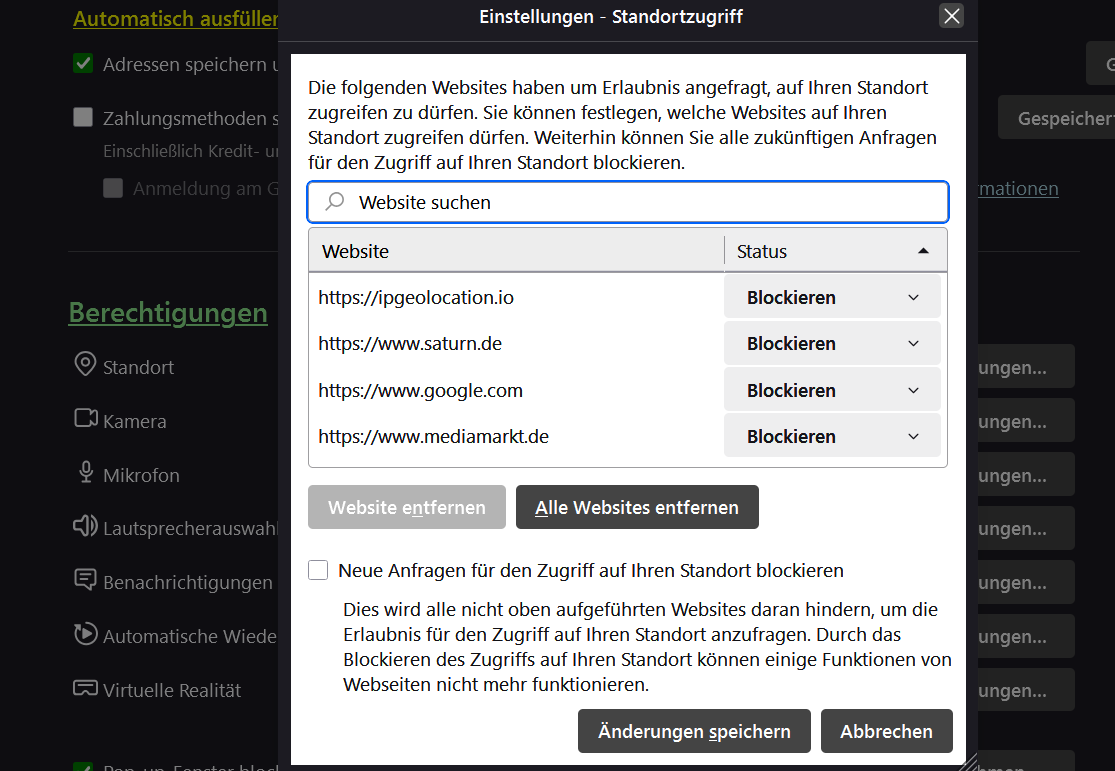Viewport: 1115px width, 771px height.
Task: Enable blocking new location access requests
Action: (x=318, y=570)
